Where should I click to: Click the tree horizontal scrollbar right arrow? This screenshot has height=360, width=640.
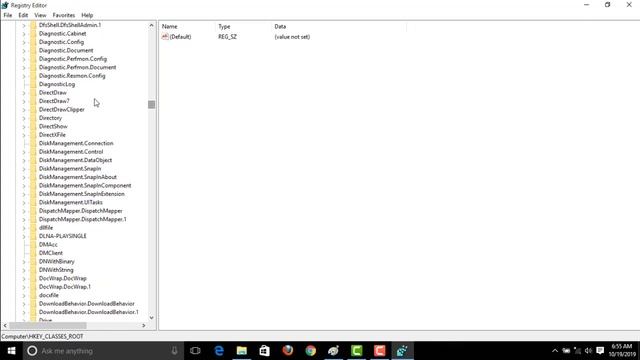click(144, 325)
